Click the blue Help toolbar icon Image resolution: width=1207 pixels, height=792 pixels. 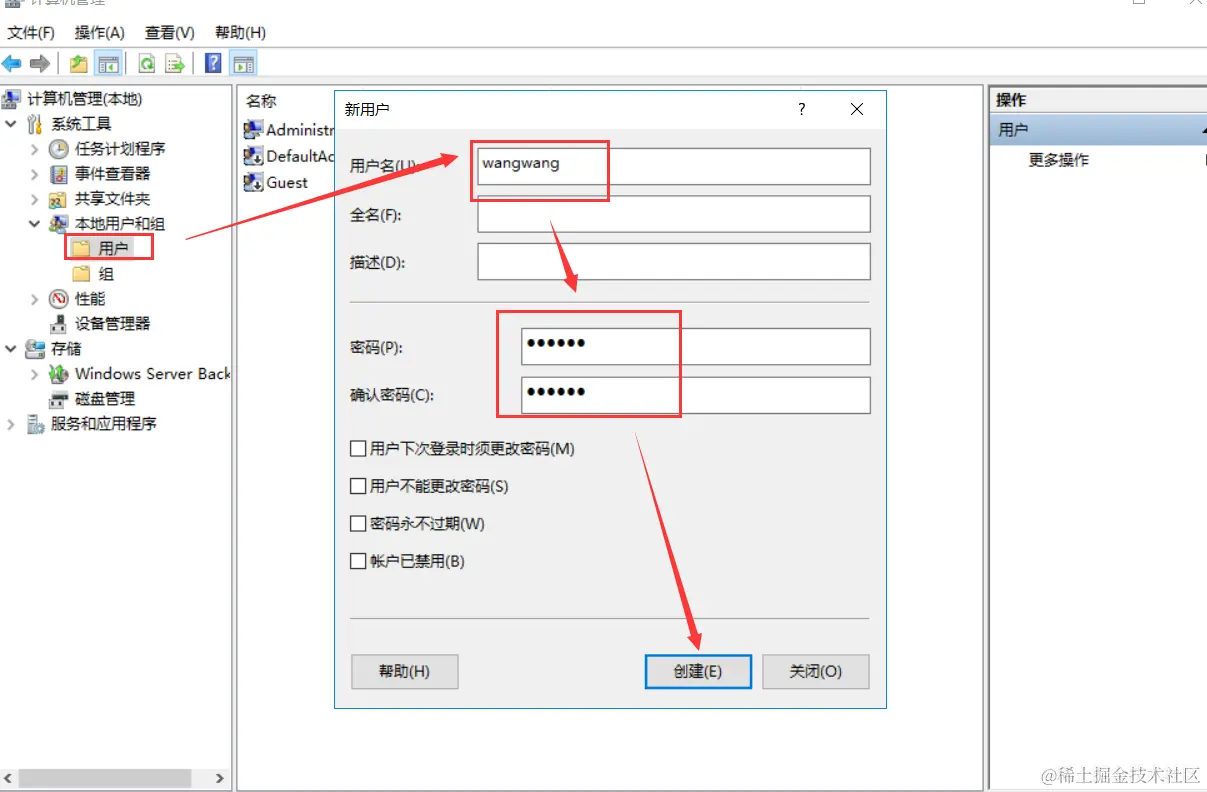[213, 64]
